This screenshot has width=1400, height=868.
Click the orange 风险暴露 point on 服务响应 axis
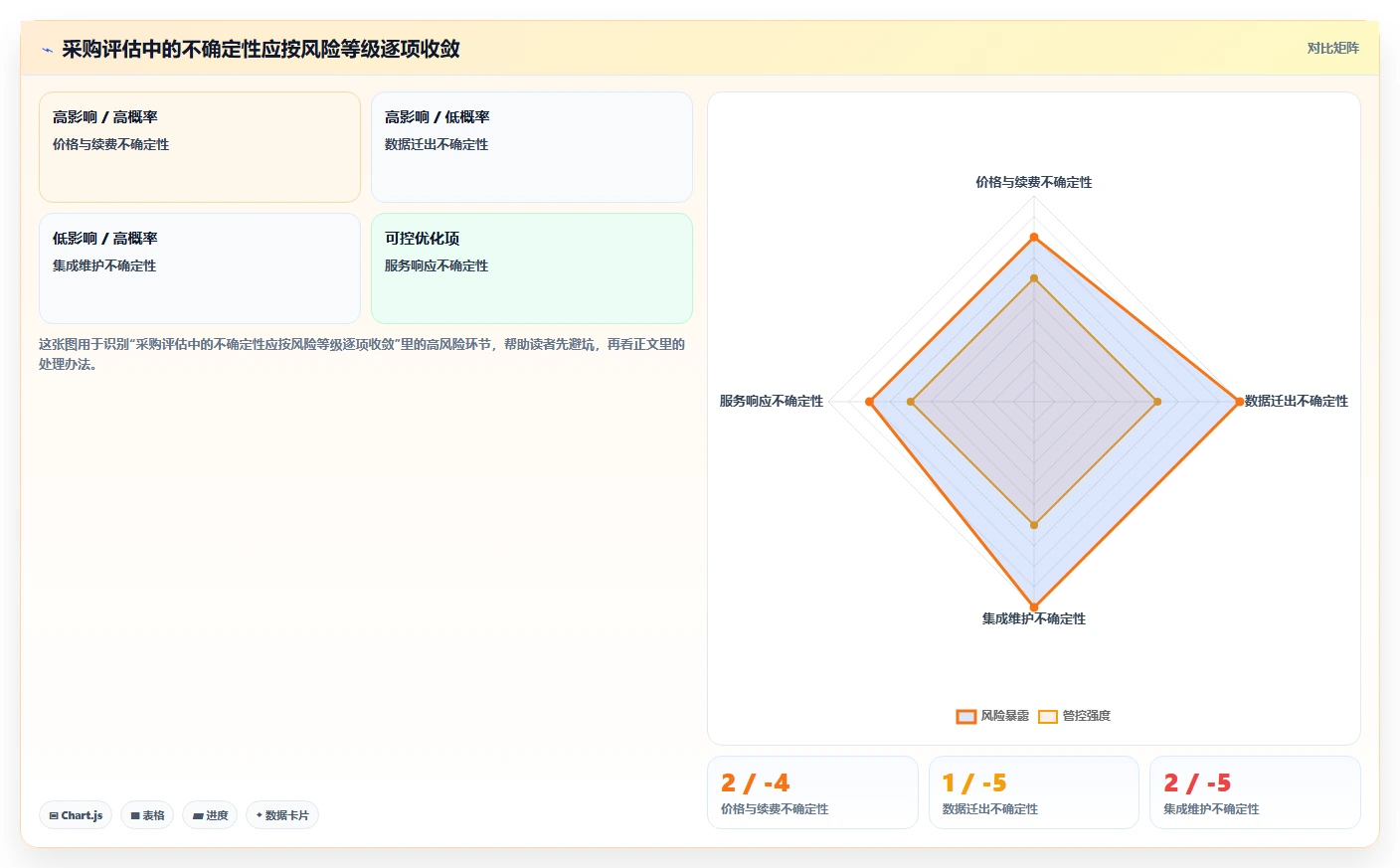869,402
